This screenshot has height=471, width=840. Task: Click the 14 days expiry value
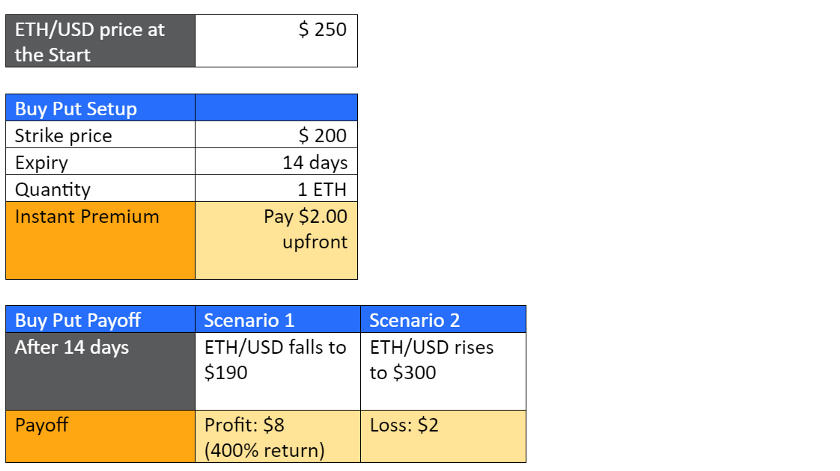(276, 162)
